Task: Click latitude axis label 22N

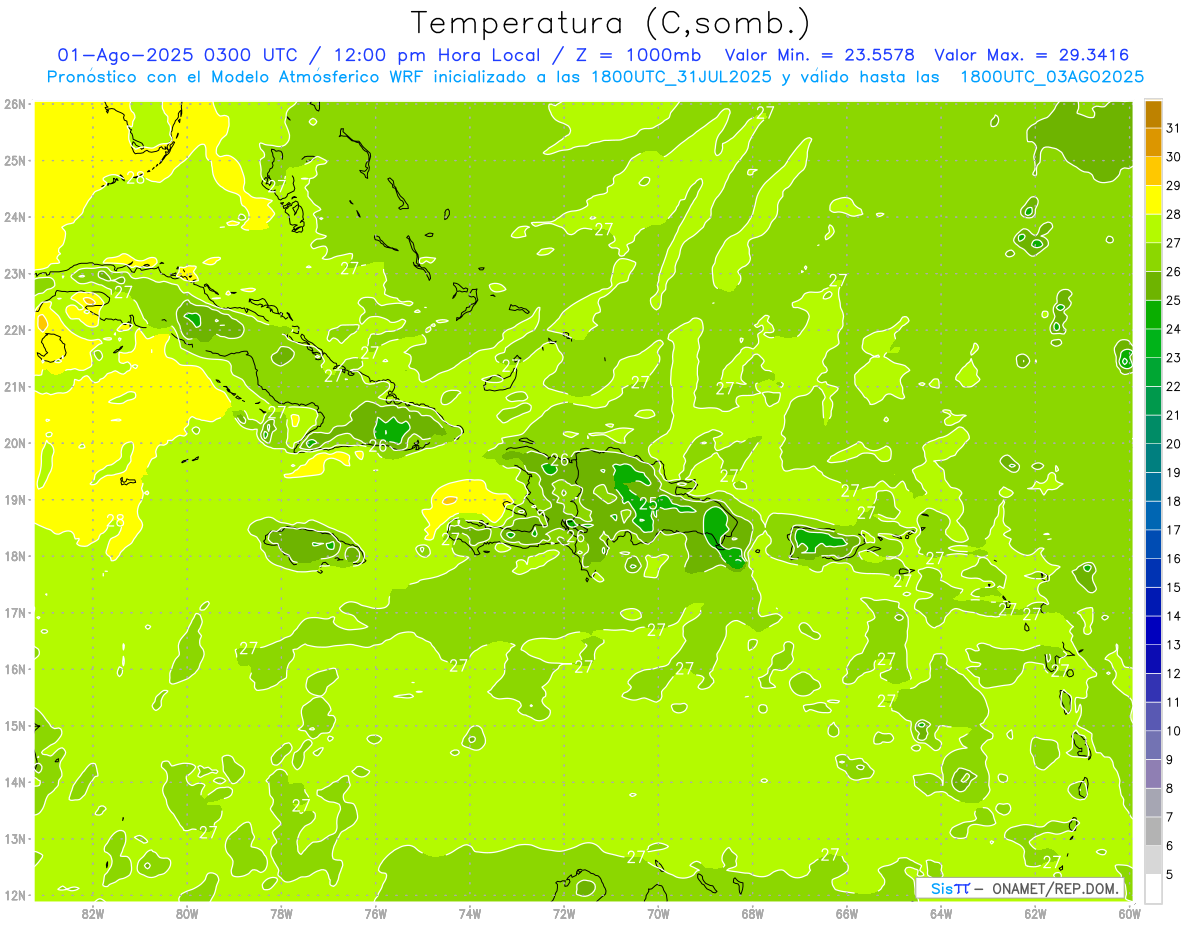Action: pos(14,330)
